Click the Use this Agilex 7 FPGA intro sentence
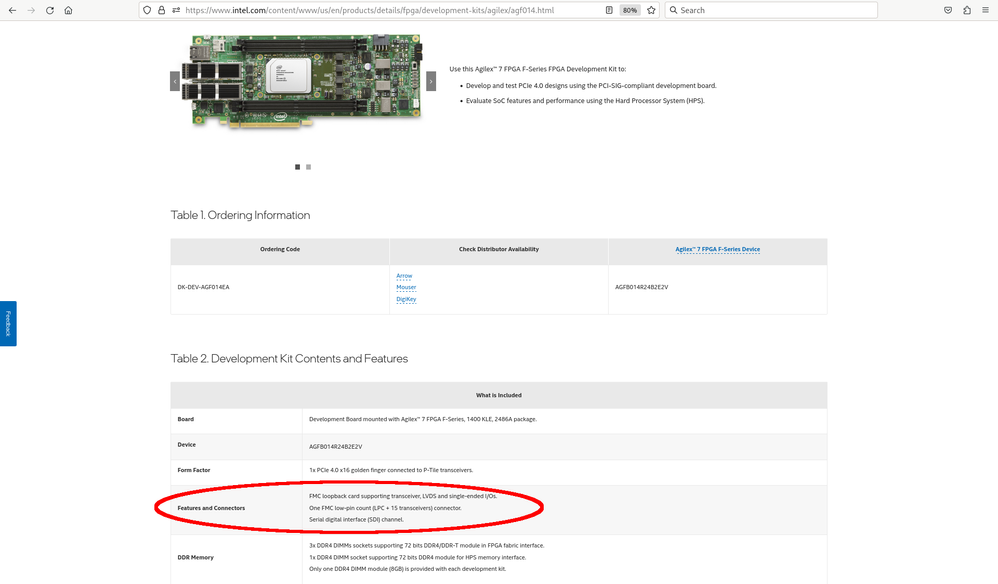 coord(538,69)
